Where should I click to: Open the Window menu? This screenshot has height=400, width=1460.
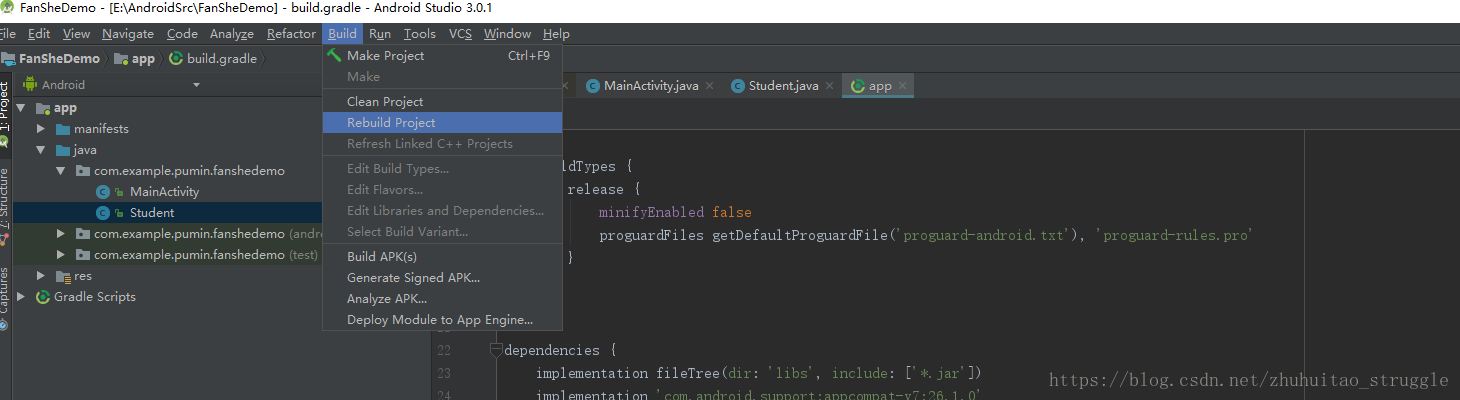point(507,33)
